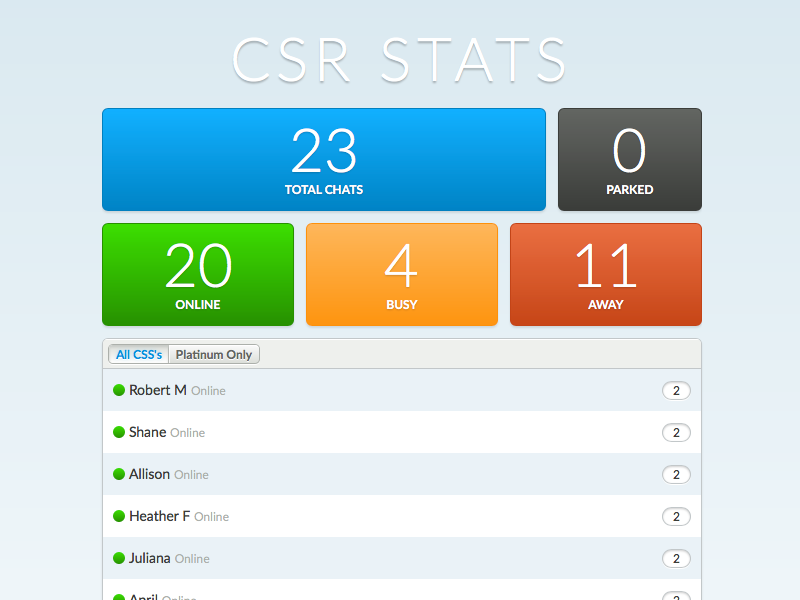
Task: Open the blue Total Chats stat tile
Action: 323,158
